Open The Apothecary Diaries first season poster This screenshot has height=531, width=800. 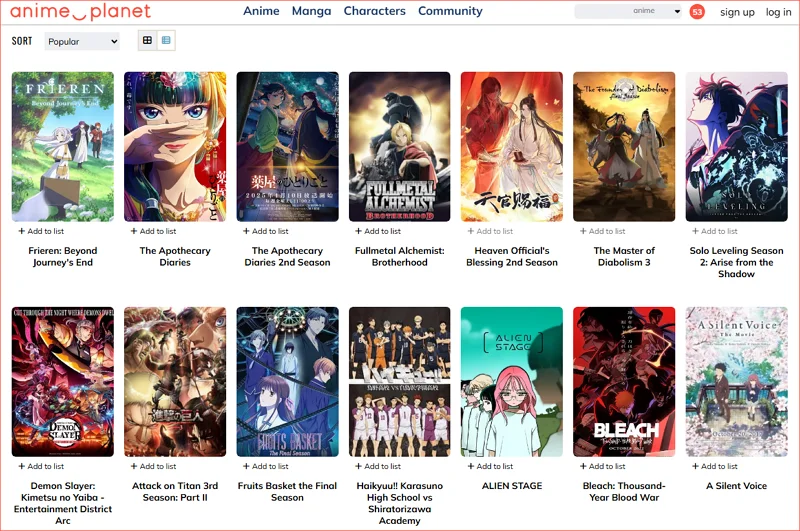click(175, 146)
